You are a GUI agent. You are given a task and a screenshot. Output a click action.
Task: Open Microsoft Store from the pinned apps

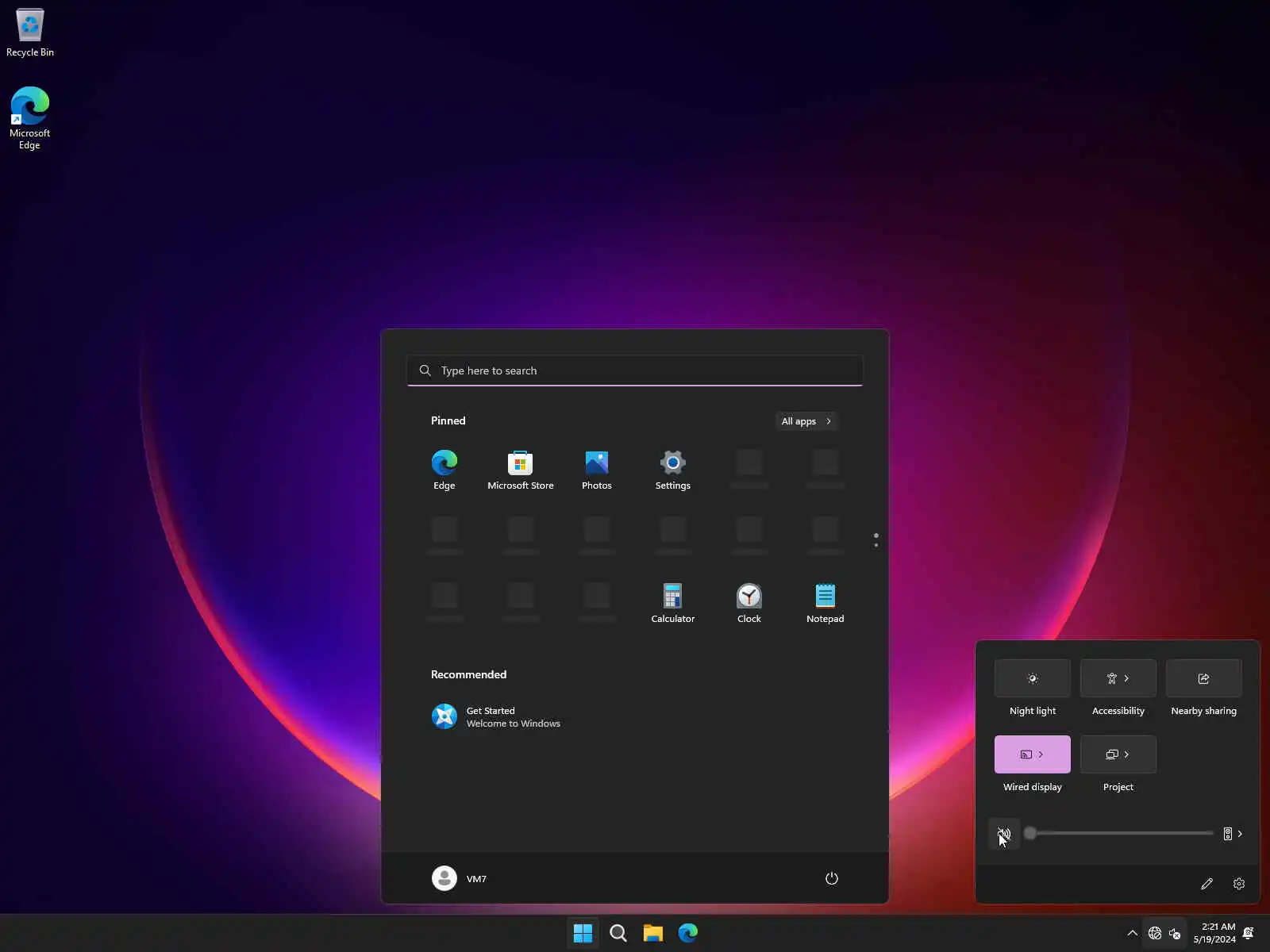click(521, 470)
